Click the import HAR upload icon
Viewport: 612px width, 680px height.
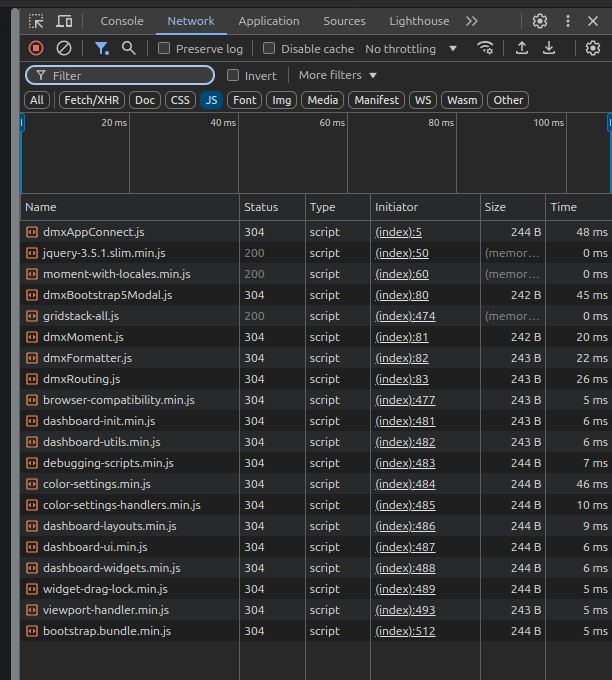522,48
